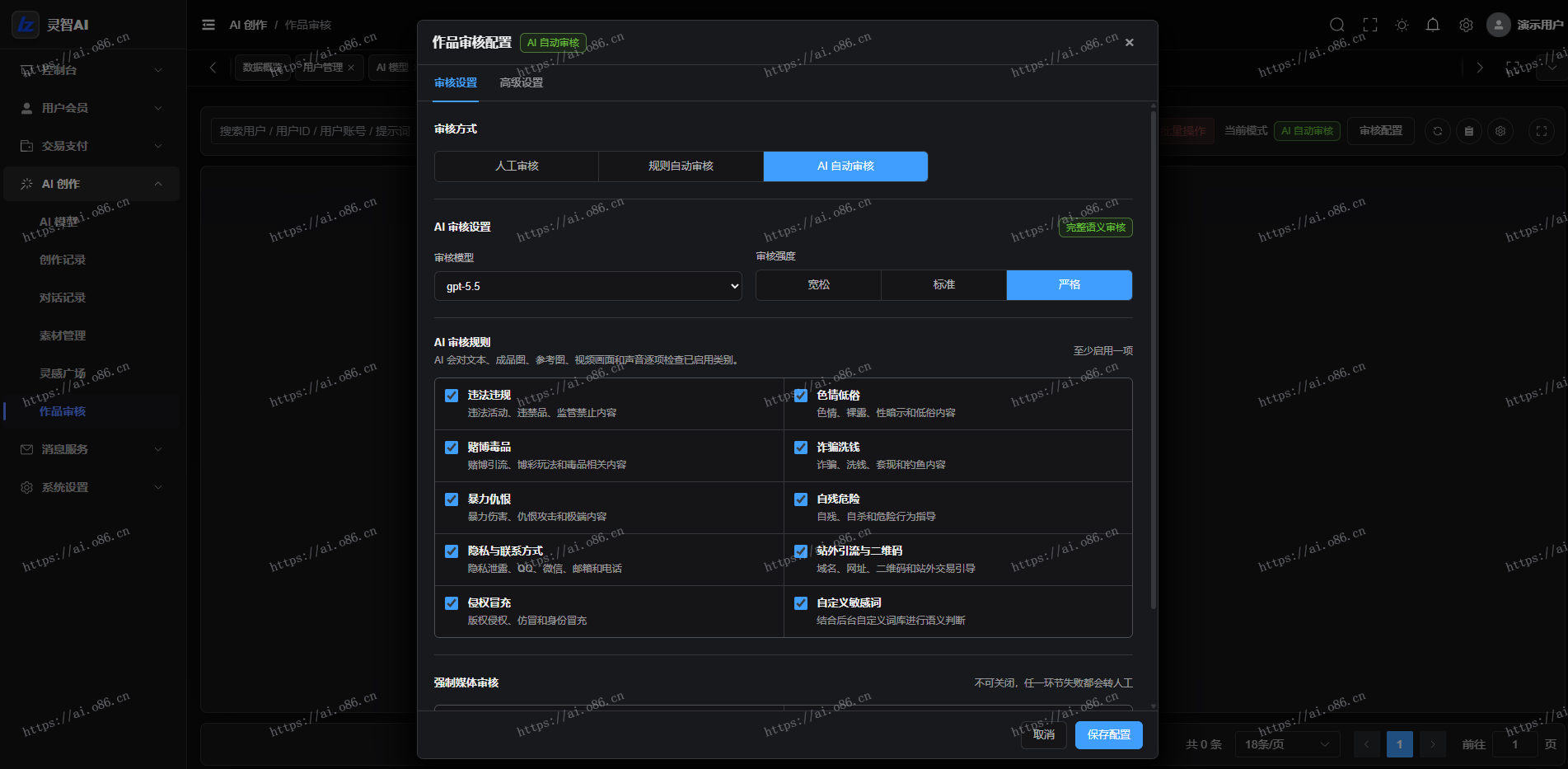Click the 消息服务 envelope icon
The image size is (1568, 769).
(x=26, y=449)
